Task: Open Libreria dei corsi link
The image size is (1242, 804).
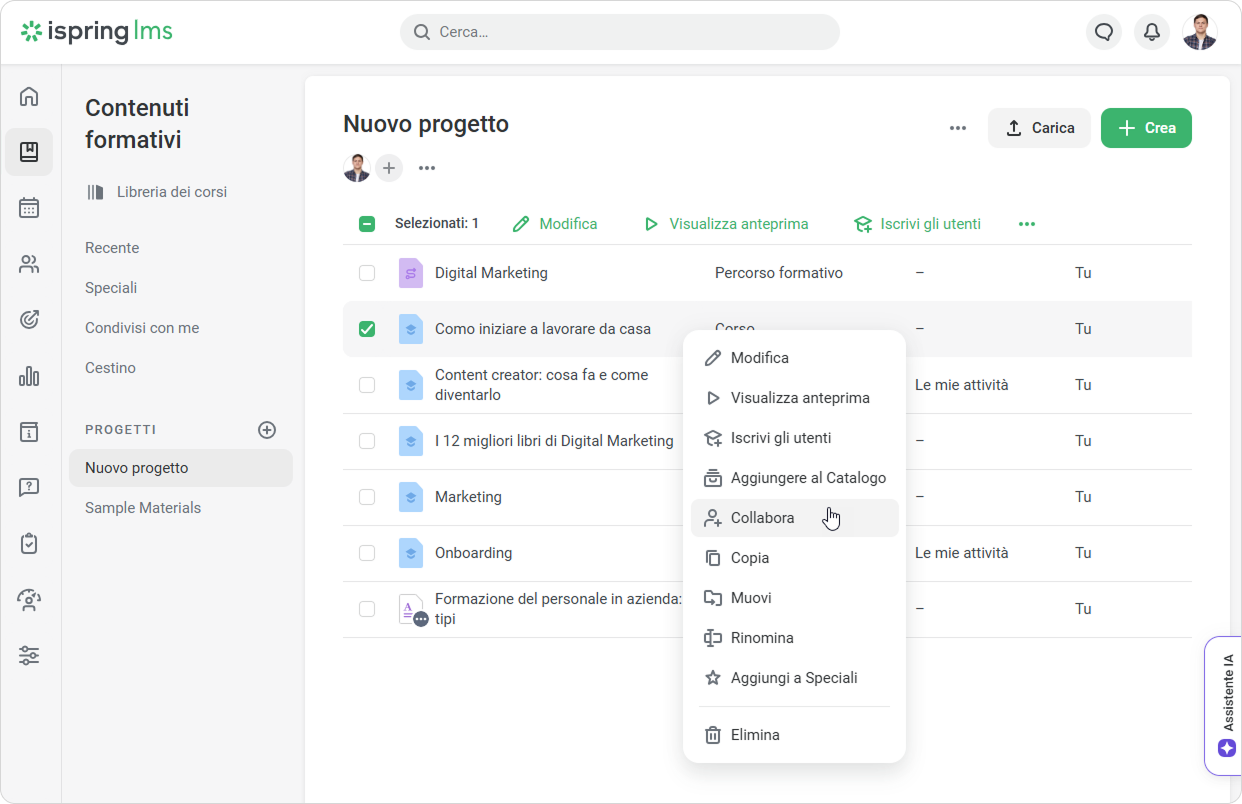Action: point(171,192)
